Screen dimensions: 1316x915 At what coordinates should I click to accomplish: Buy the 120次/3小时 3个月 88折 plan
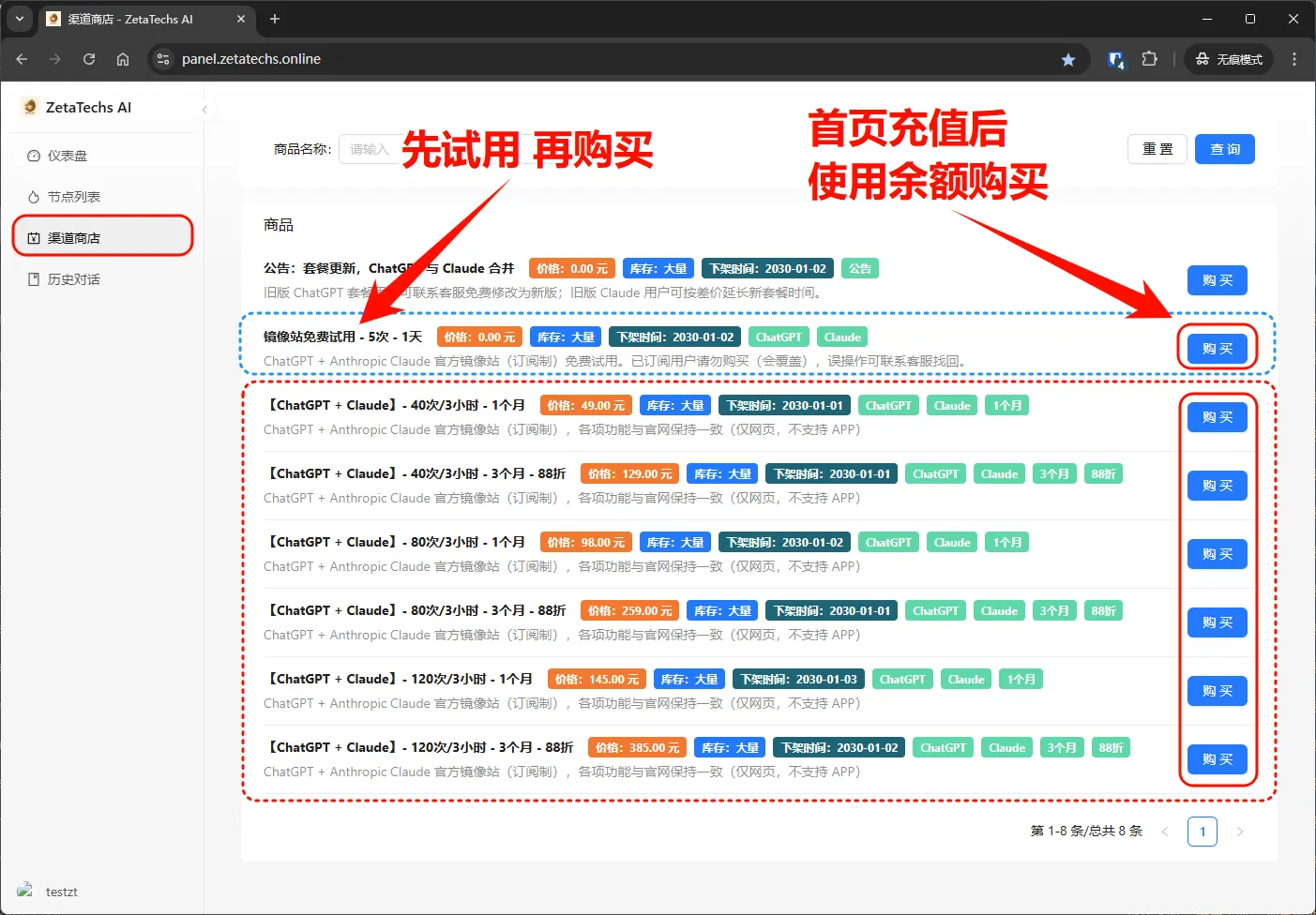1218,759
